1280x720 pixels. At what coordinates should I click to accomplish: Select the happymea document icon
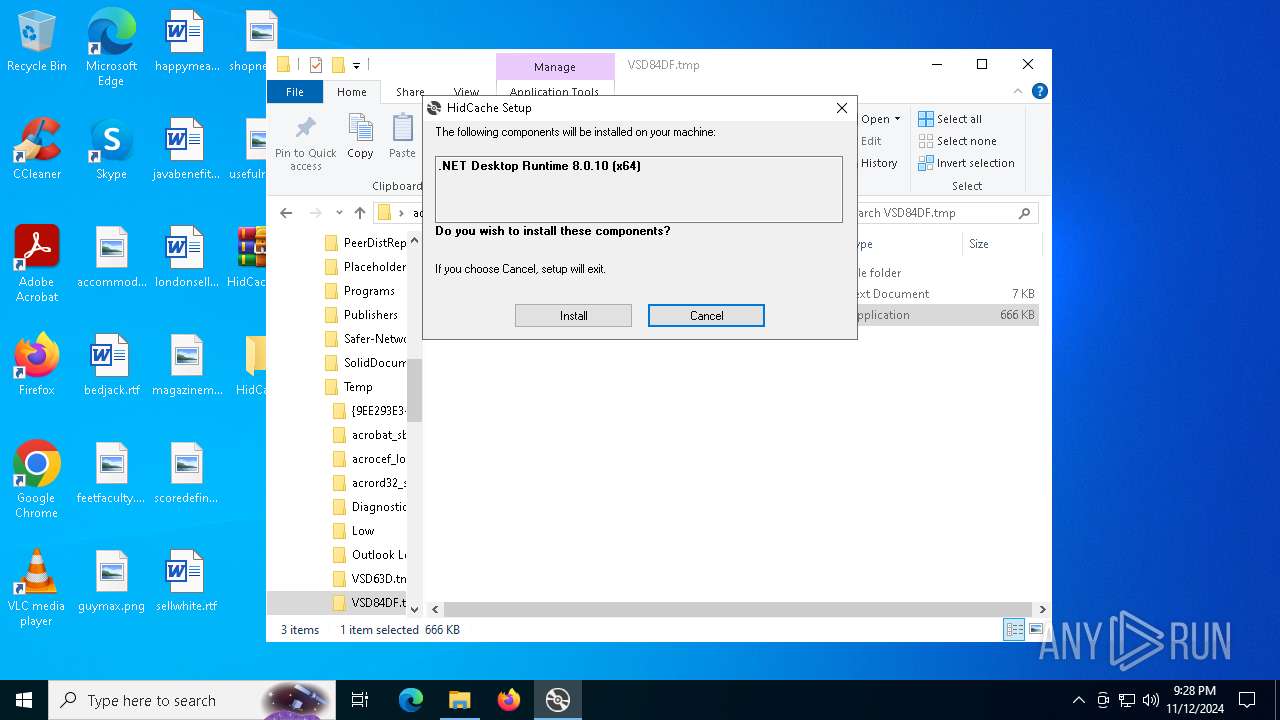click(x=186, y=41)
